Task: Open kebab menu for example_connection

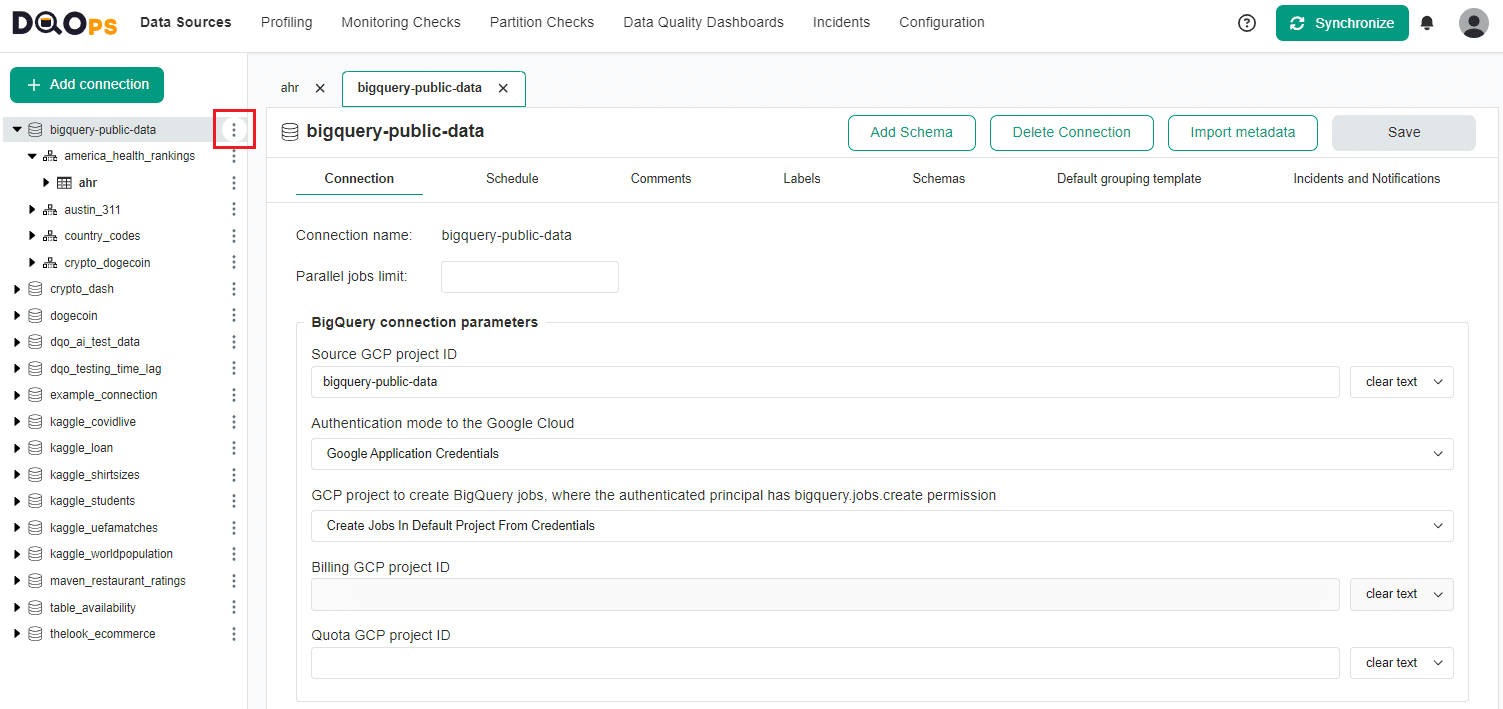Action: (234, 395)
